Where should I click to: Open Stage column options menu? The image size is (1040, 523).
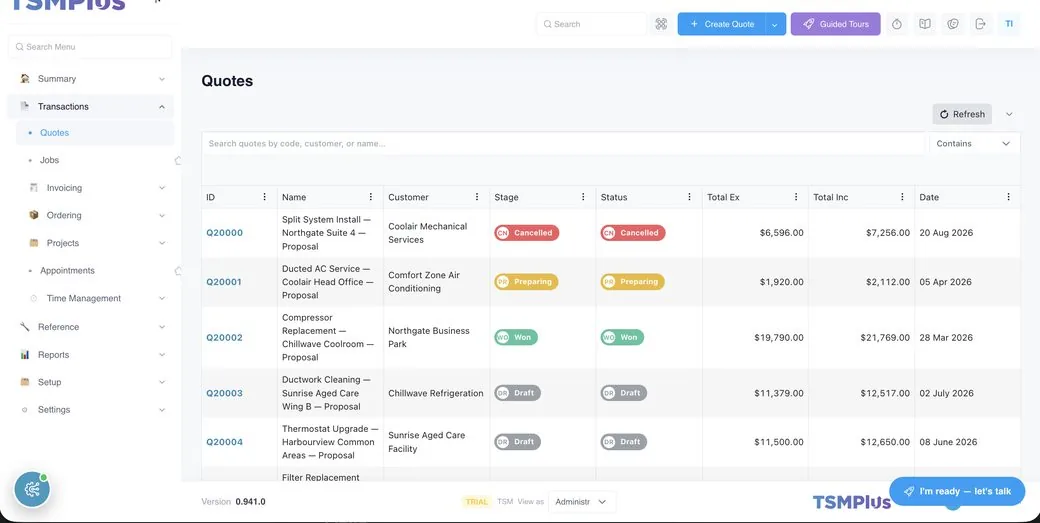point(583,197)
